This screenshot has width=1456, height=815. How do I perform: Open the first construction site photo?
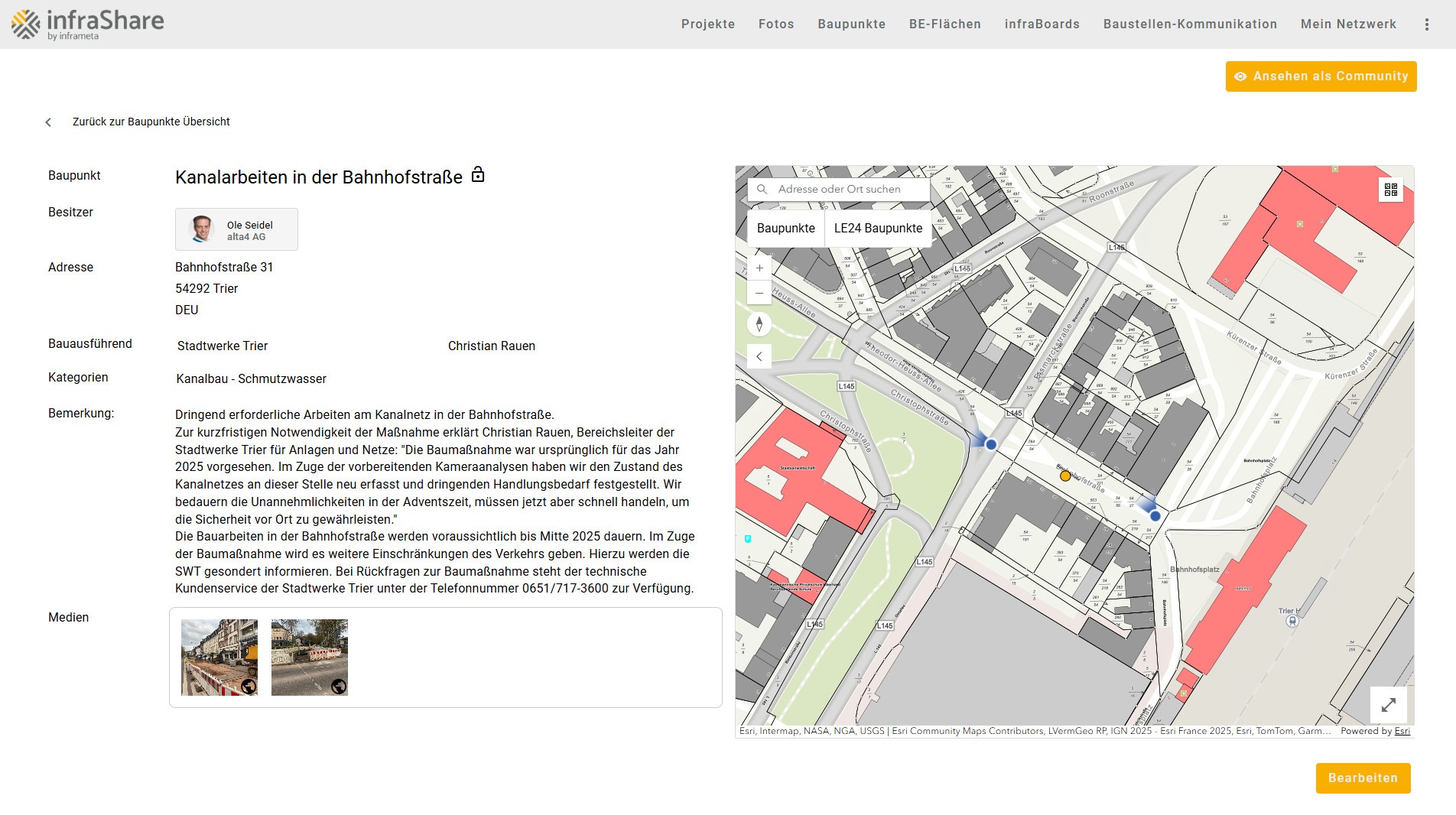coord(219,658)
